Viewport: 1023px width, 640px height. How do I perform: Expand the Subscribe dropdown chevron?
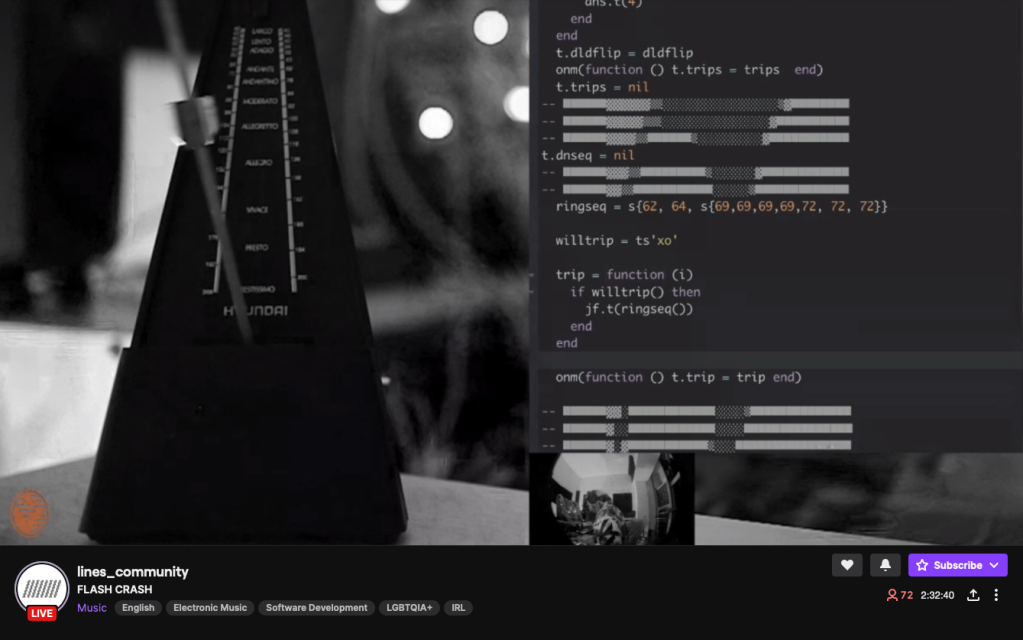tap(994, 565)
